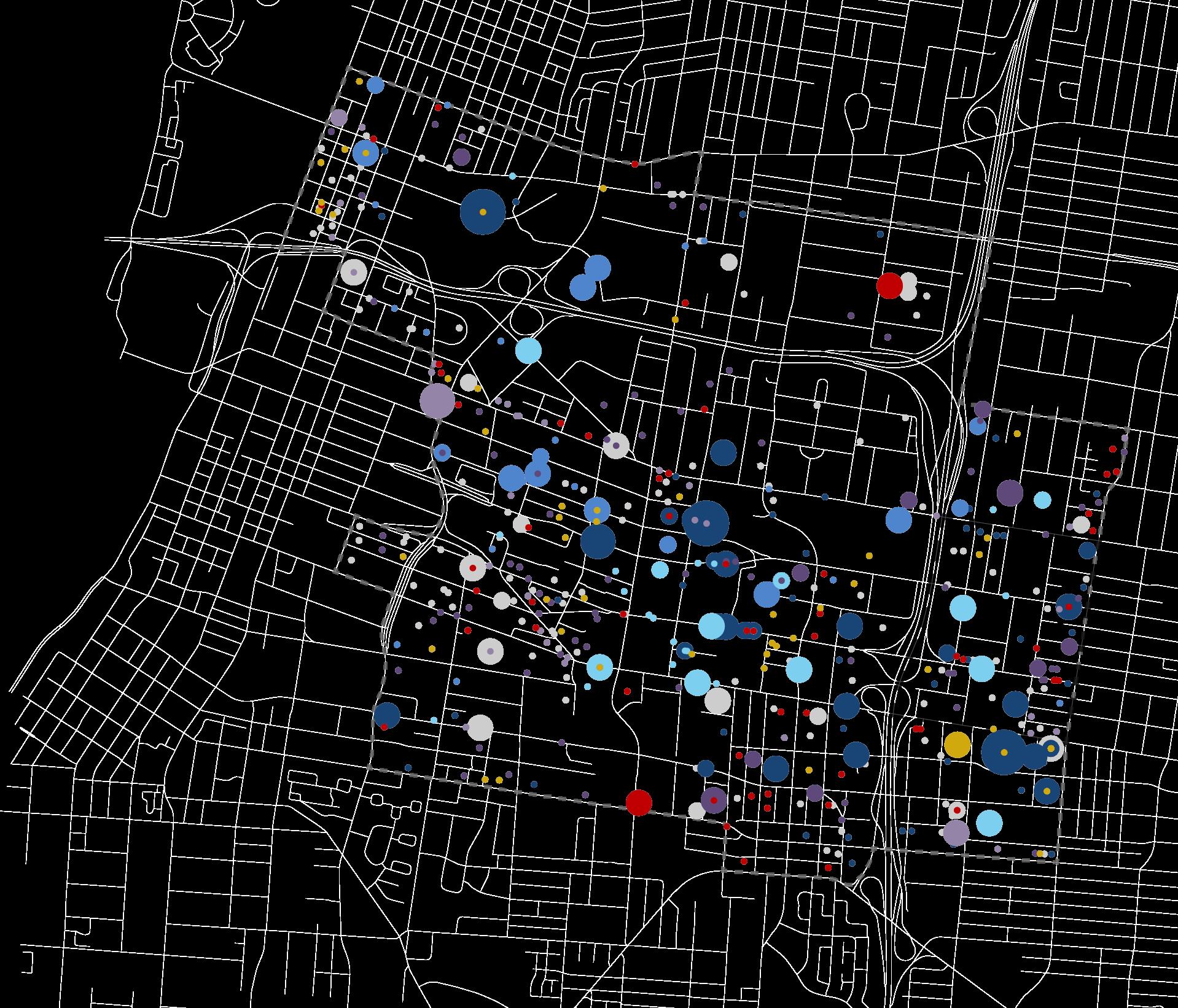This screenshot has height=1008, width=1178.
Task: Select the ring-shaped grey circle with yellow center
Action: coord(1050,749)
